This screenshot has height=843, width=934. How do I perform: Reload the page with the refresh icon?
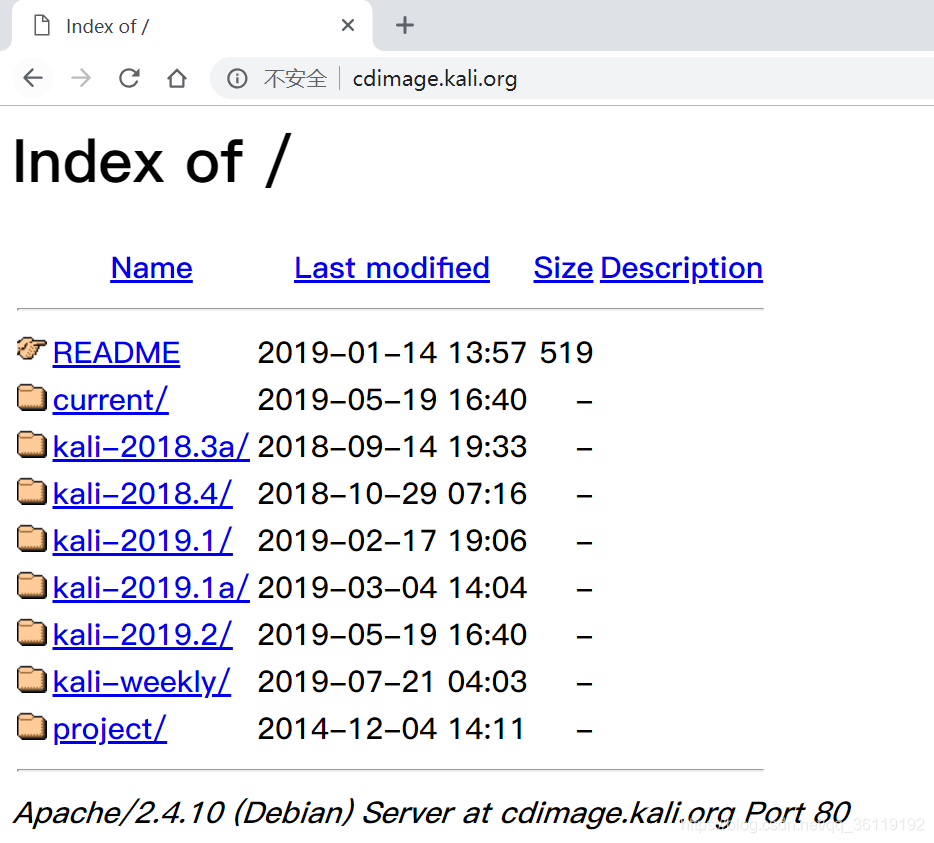129,78
